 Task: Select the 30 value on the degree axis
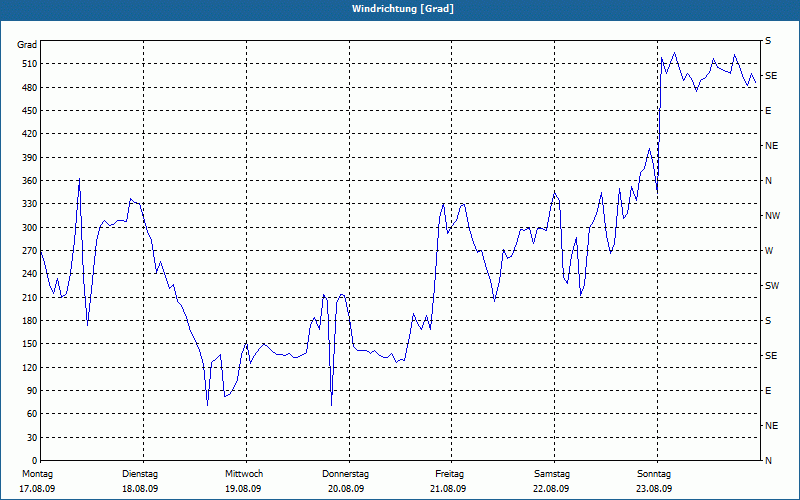pyautogui.click(x=32, y=437)
